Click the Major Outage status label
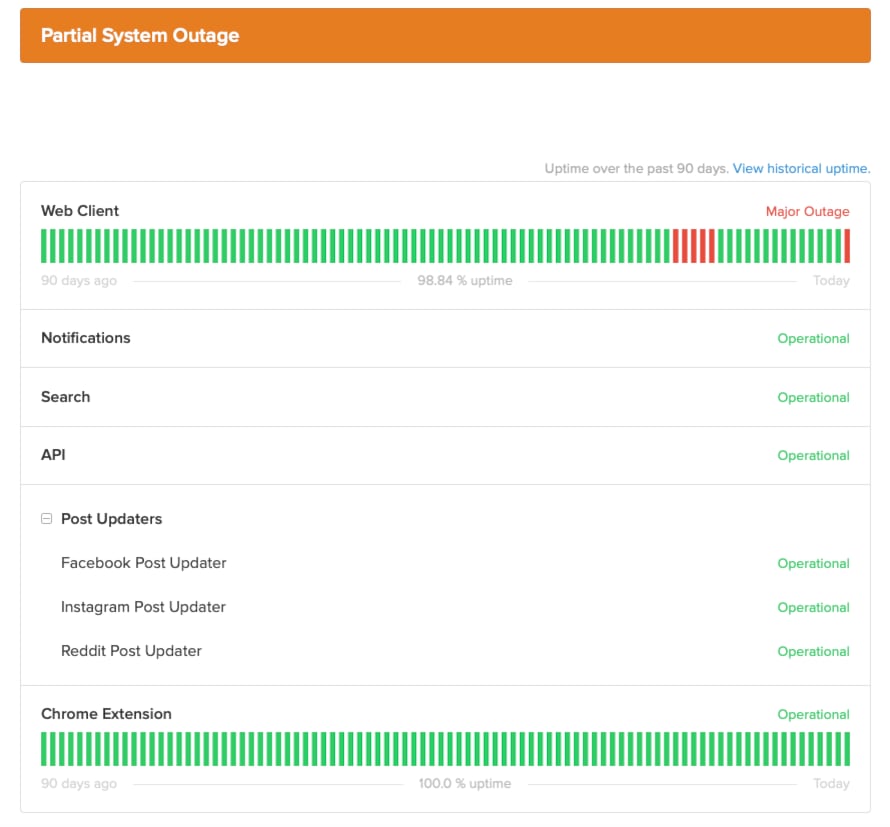 click(808, 211)
